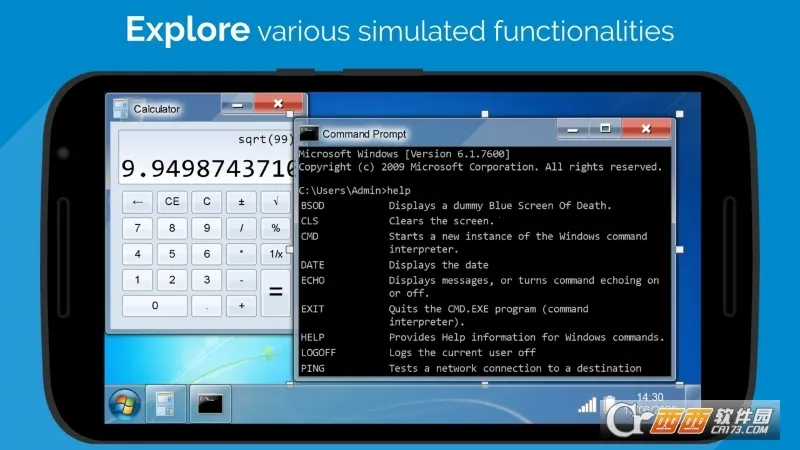The image size is (800, 450).
Task: Click the Calculator icon in the taskbar
Action: [x=163, y=404]
